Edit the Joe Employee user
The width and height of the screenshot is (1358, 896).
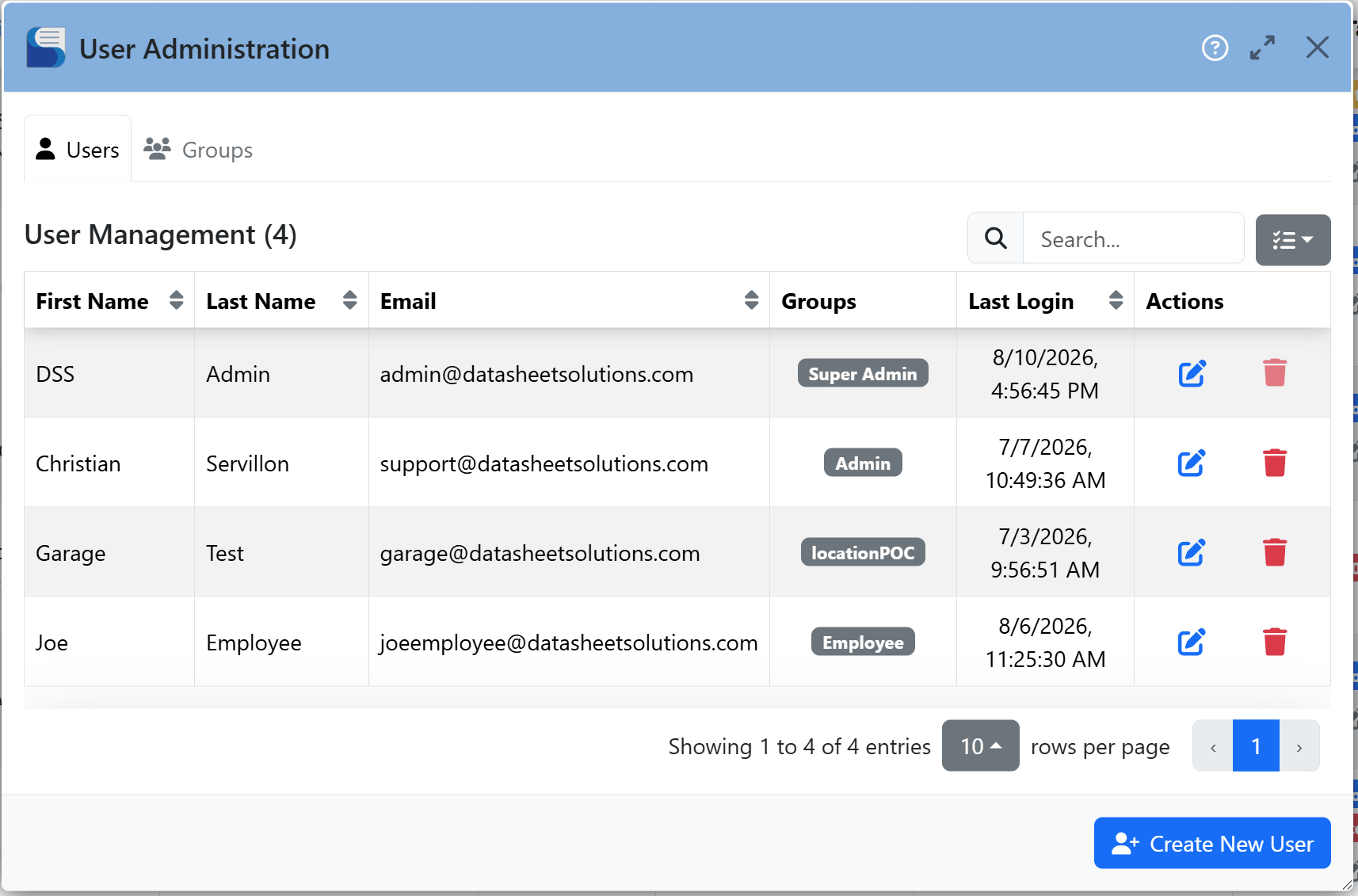tap(1192, 642)
